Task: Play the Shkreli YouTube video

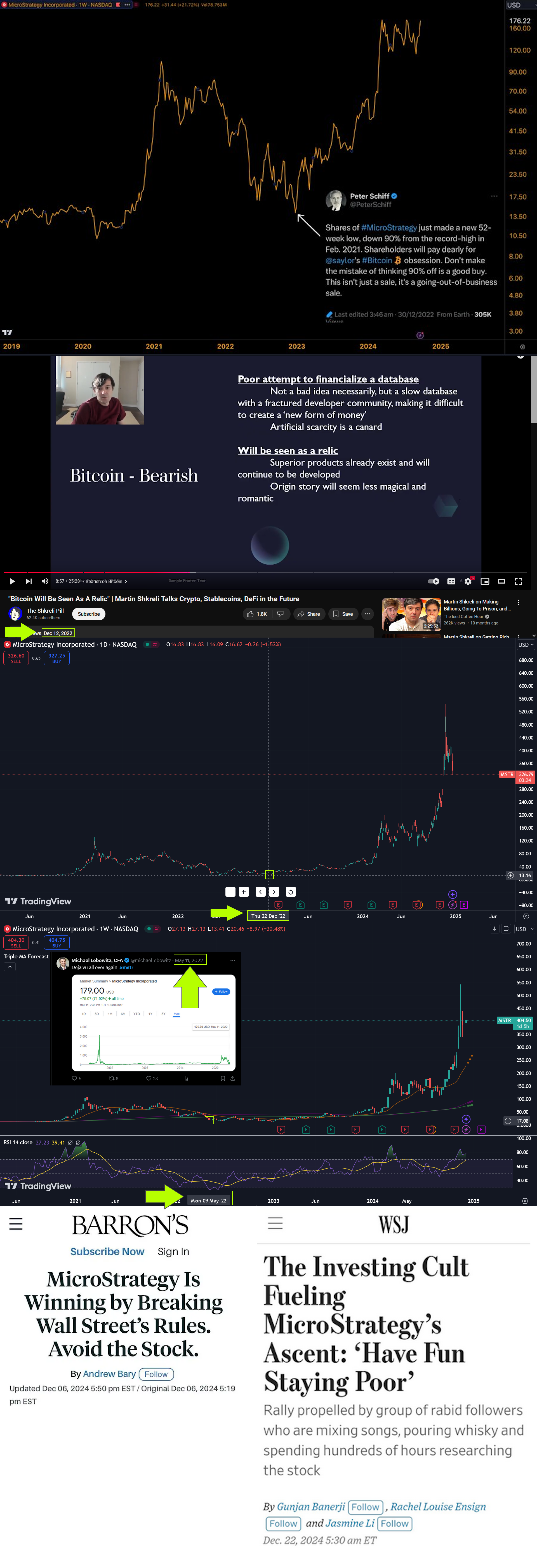Action: [12, 581]
